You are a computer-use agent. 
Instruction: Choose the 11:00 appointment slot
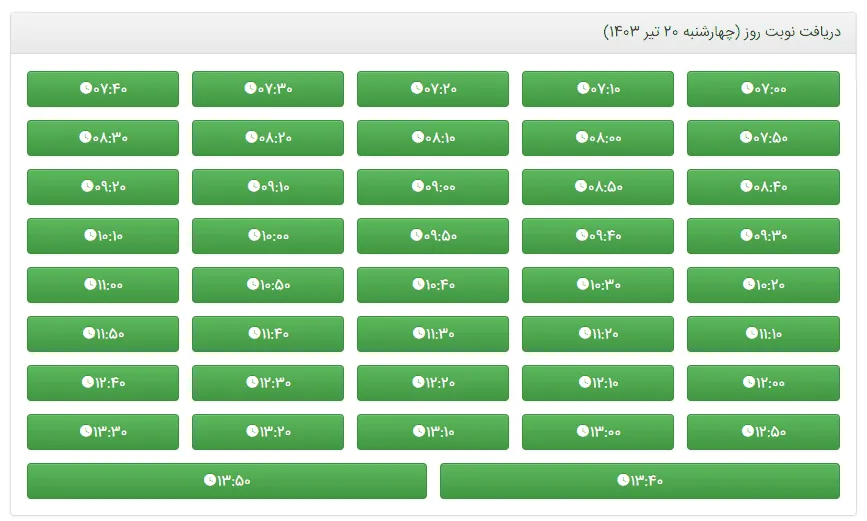(x=103, y=285)
